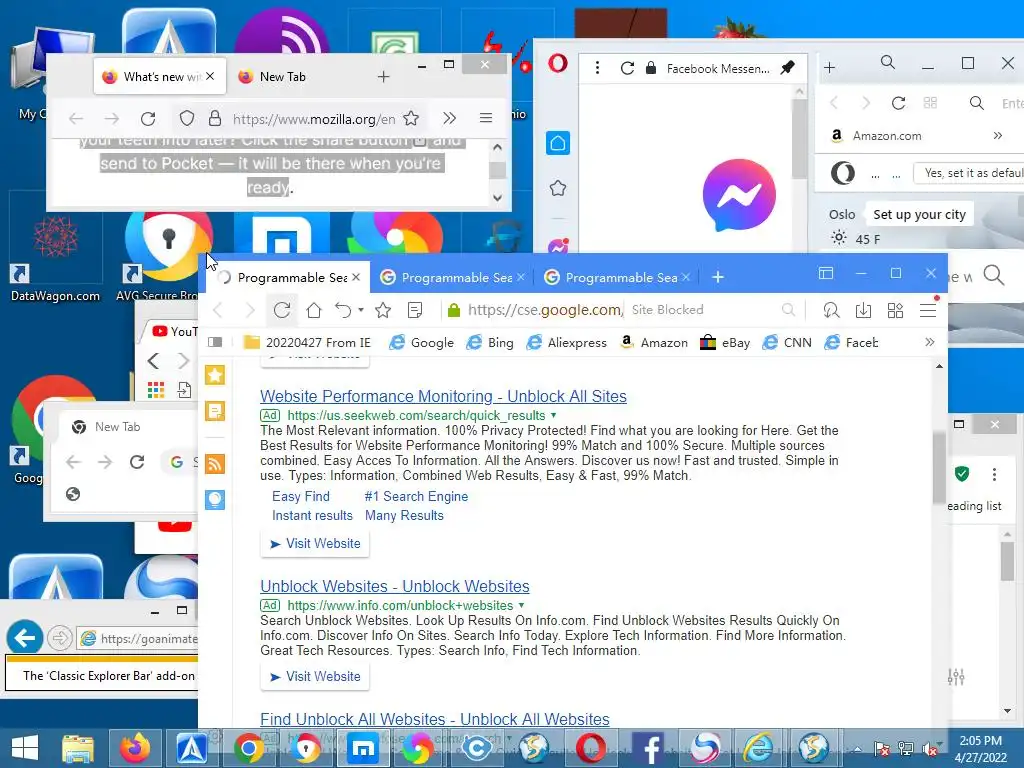Reload page in Firefox window
This screenshot has width=1024, height=768.
(x=148, y=118)
